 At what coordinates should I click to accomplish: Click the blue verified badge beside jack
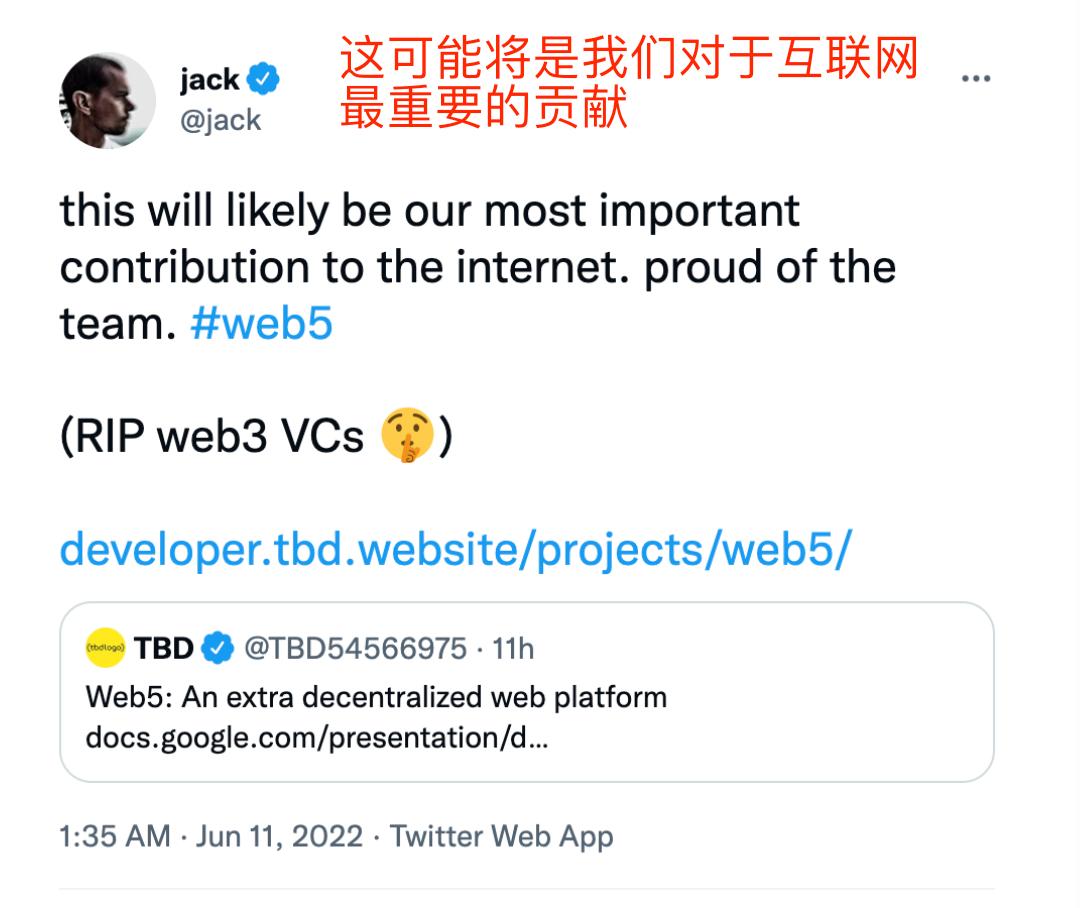point(264,79)
